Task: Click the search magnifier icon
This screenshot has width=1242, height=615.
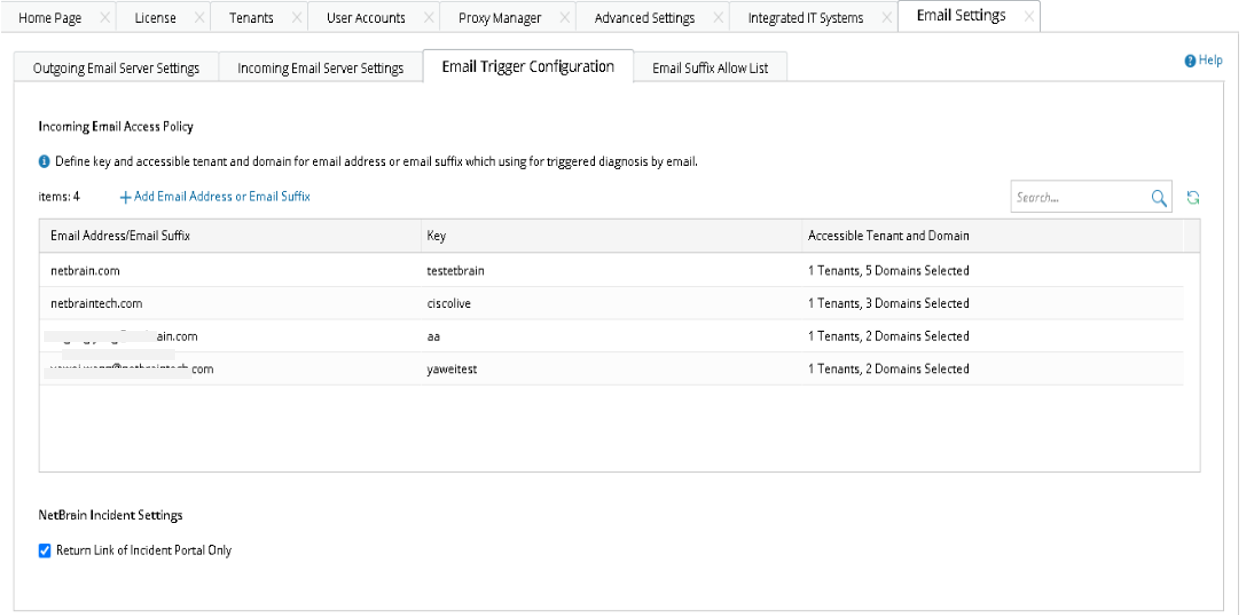Action: (1159, 198)
